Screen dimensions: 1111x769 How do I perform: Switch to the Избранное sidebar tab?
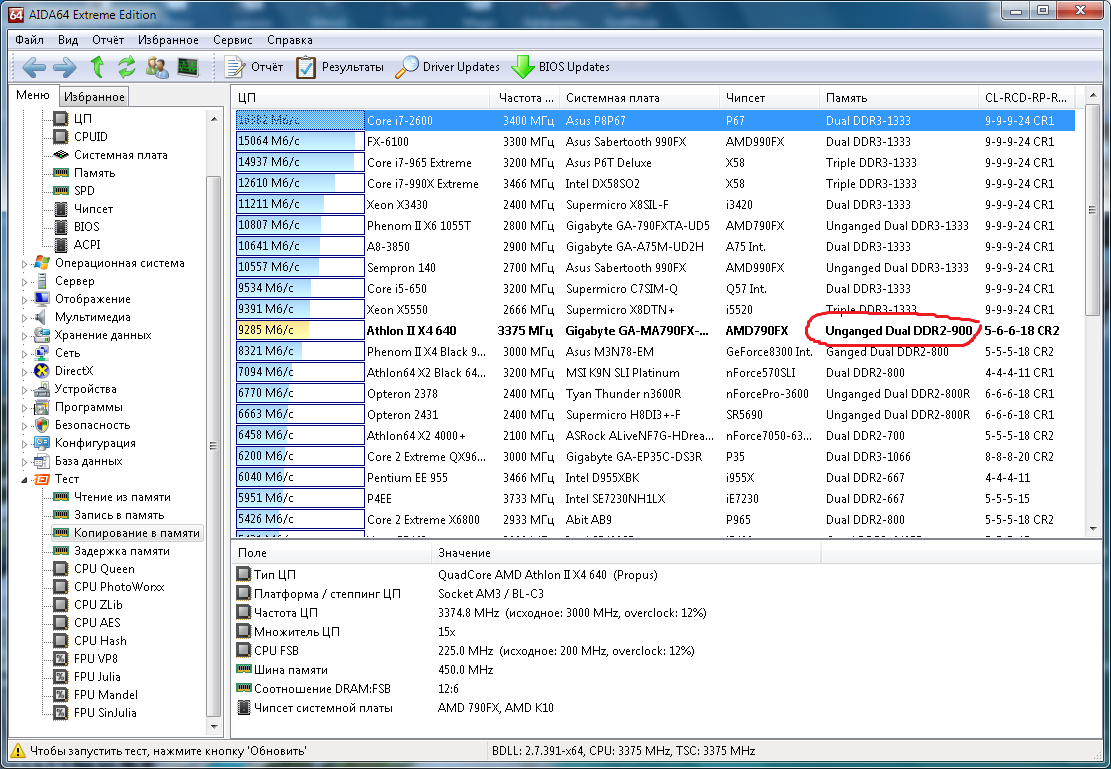click(94, 96)
